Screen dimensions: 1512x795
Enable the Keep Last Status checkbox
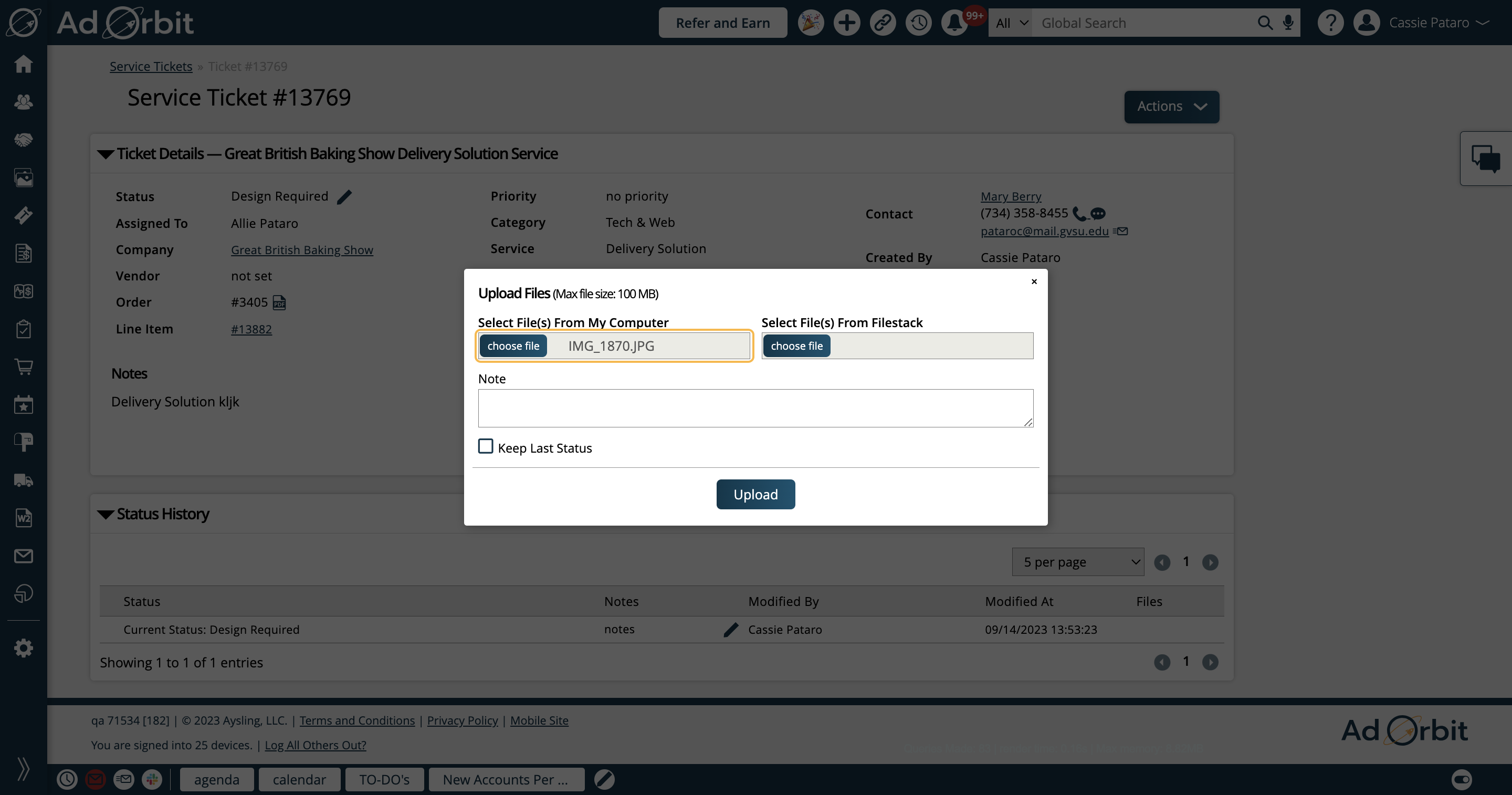click(x=486, y=446)
